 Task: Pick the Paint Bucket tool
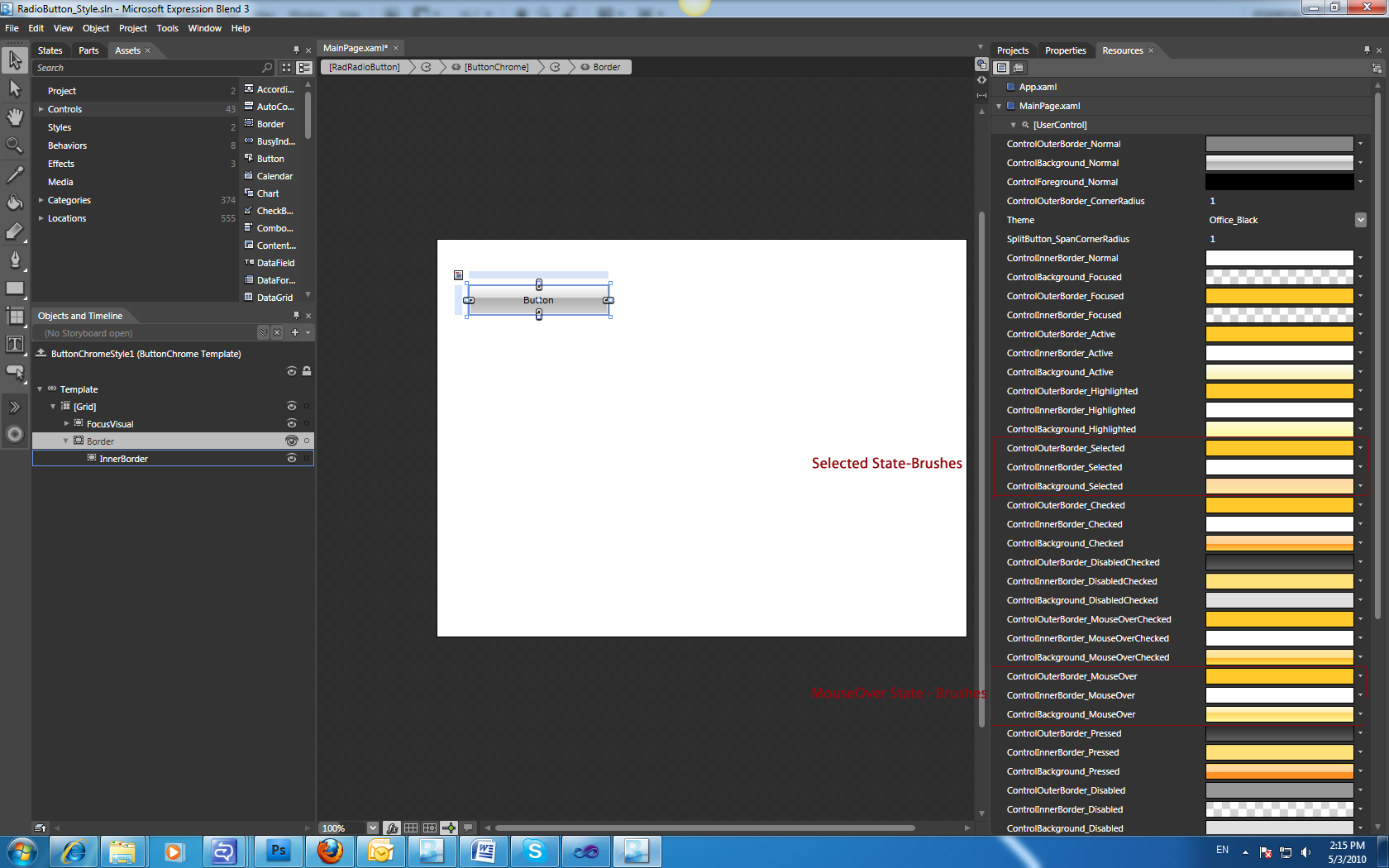tap(15, 203)
